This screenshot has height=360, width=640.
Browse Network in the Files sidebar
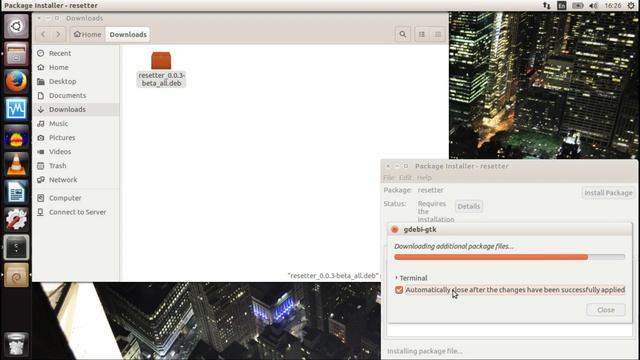76,180
